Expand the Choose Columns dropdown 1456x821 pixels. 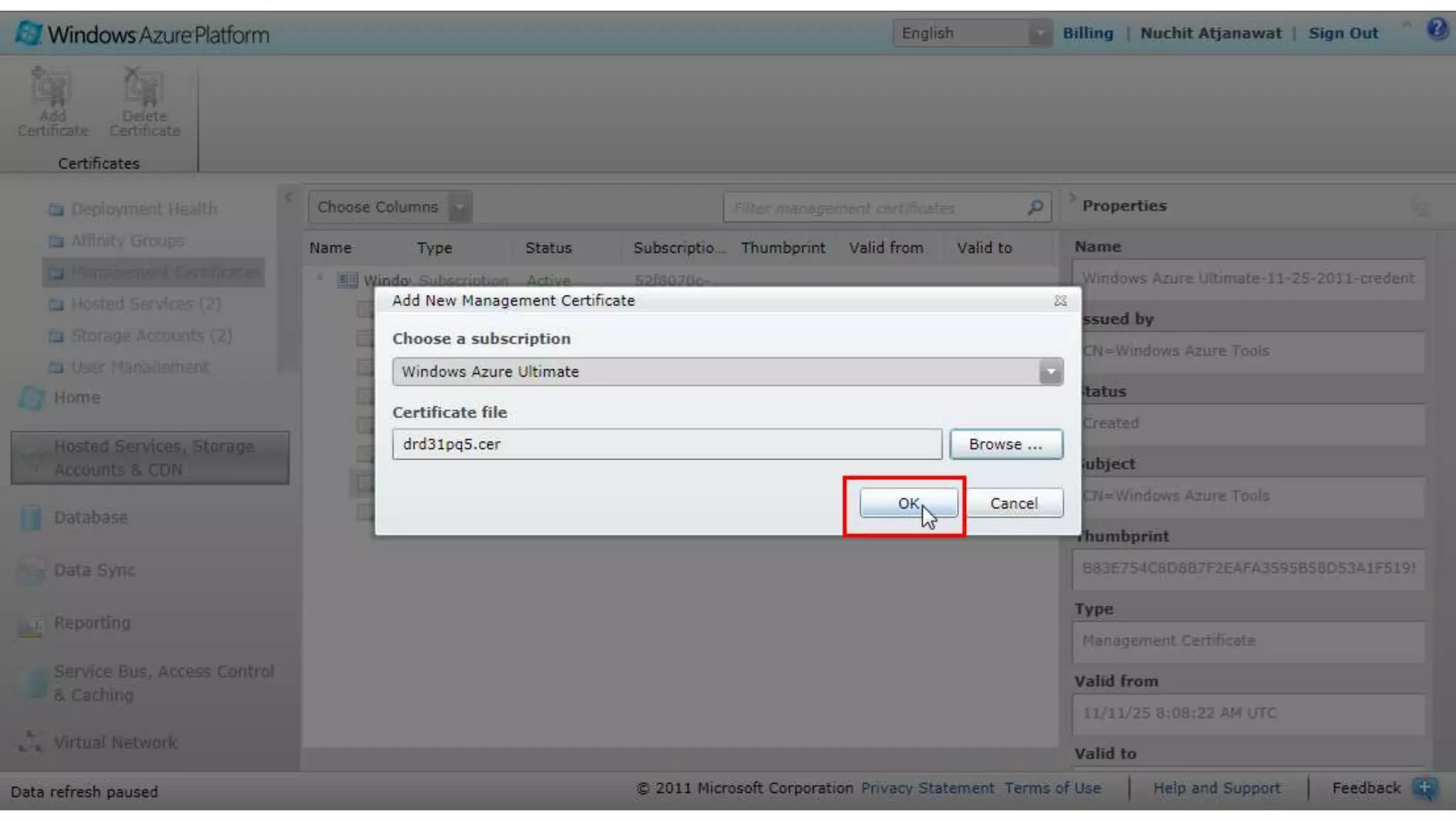point(460,208)
